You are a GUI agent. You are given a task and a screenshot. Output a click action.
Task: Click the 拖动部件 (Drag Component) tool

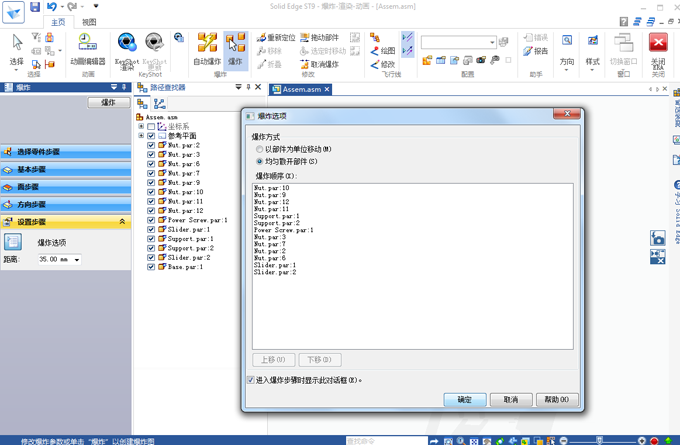320,38
